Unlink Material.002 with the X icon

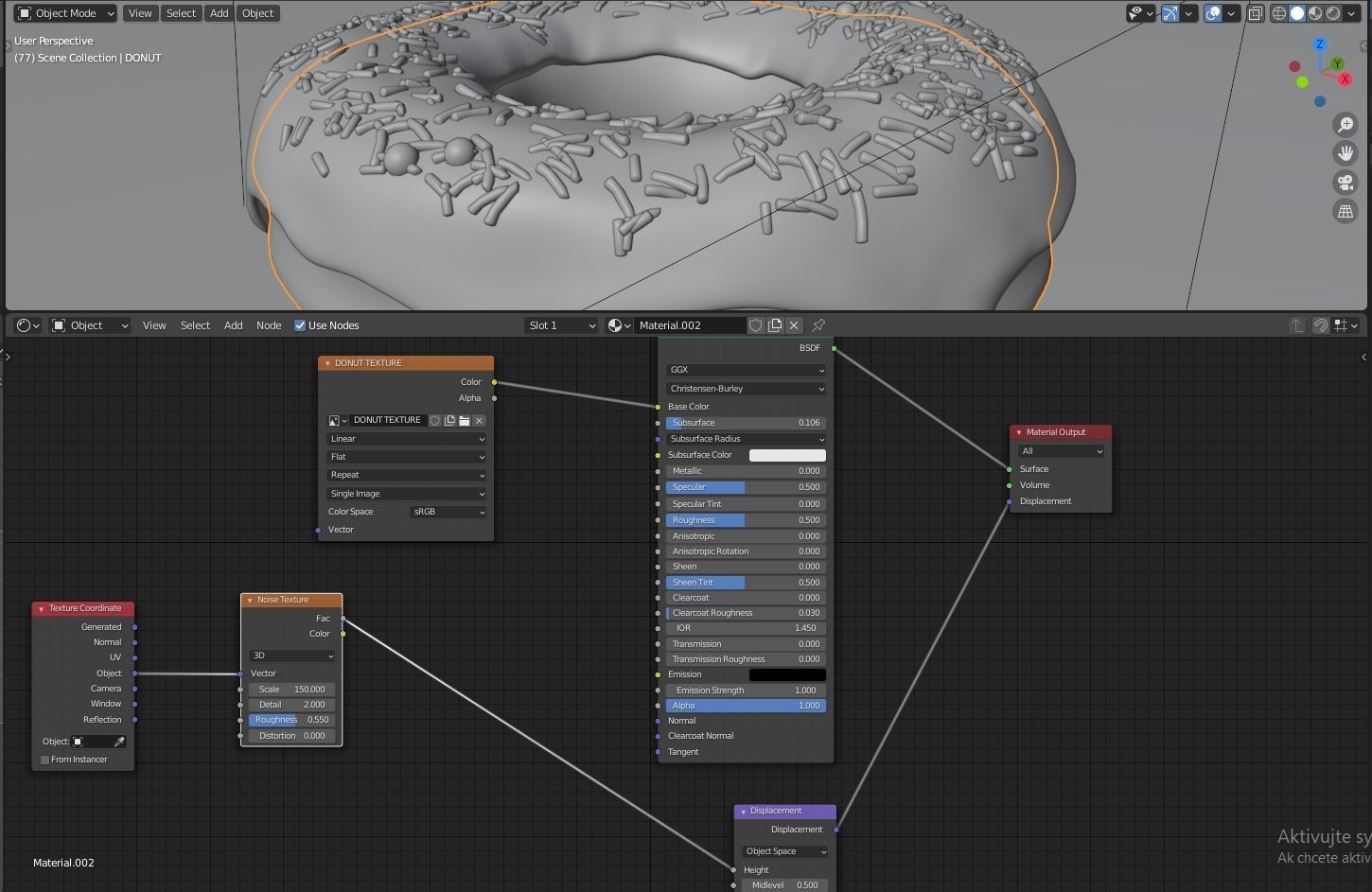[794, 325]
